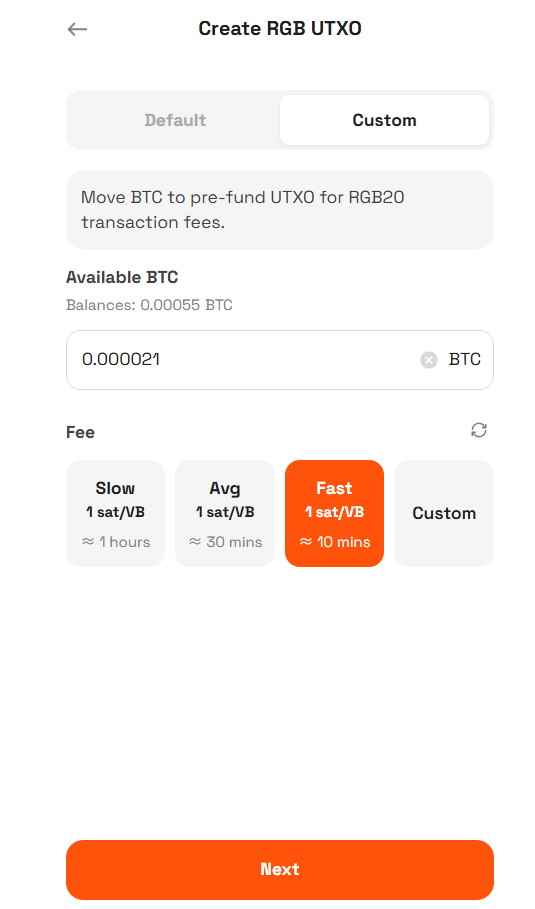535x909 pixels.
Task: Click the Create RGB UTXO title
Action: [x=280, y=28]
